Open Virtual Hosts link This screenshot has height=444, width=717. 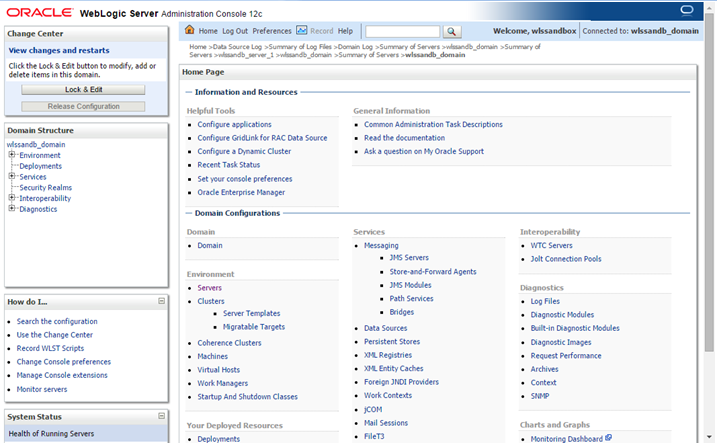point(219,370)
